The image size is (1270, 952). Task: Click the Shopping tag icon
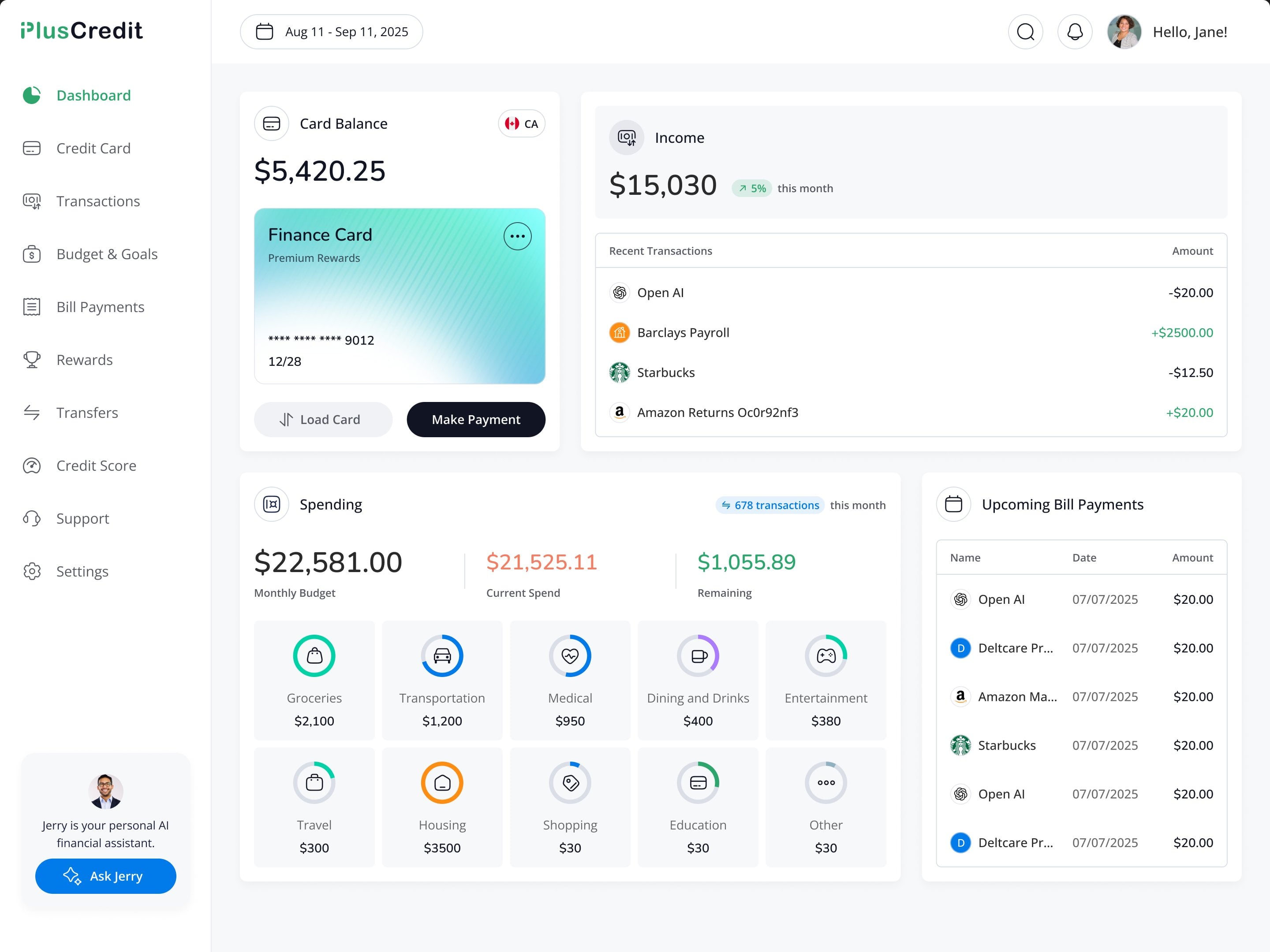pos(570,782)
